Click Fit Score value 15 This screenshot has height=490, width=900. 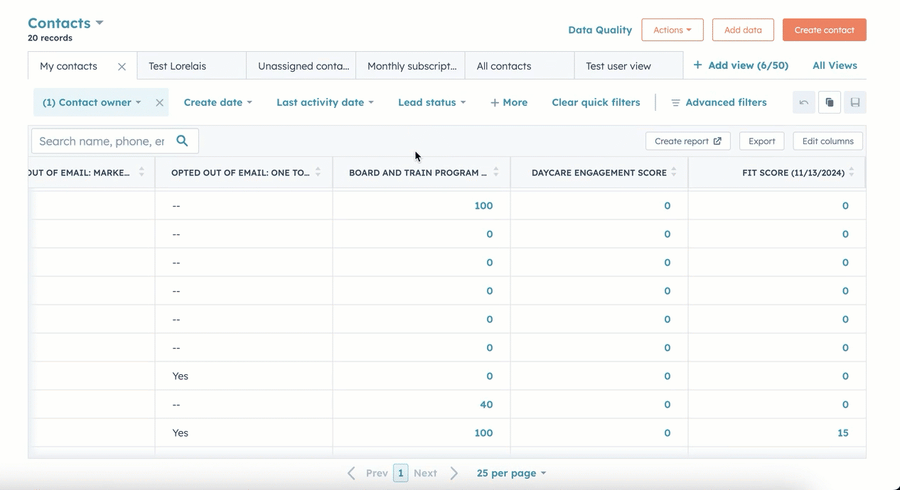tap(843, 433)
